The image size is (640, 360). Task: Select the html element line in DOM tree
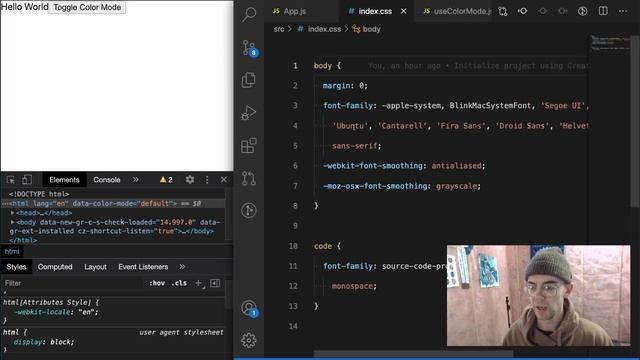pyautogui.click(x=113, y=203)
